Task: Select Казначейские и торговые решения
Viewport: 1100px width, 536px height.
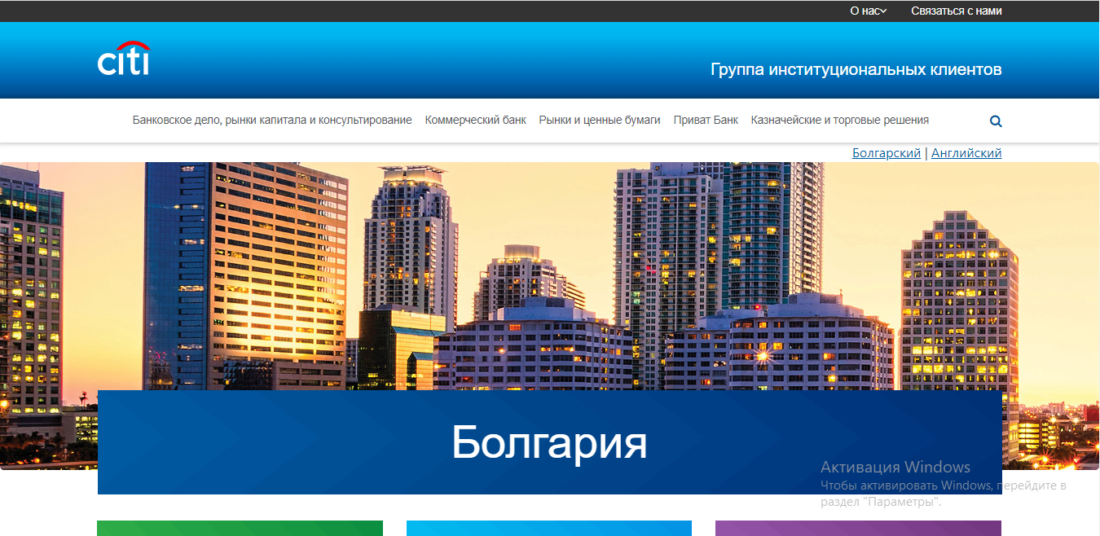Action: click(x=839, y=120)
